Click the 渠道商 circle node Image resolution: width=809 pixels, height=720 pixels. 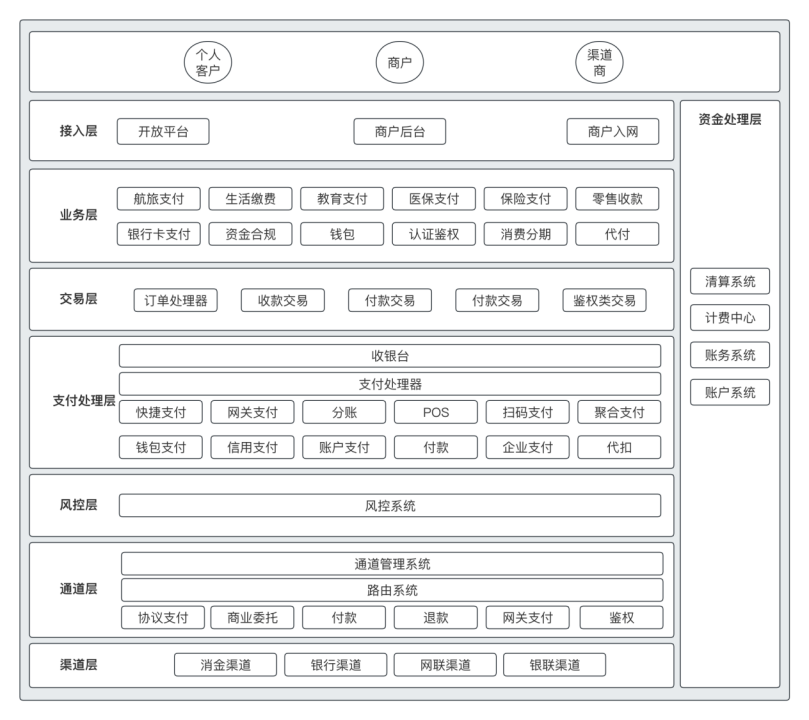[599, 62]
